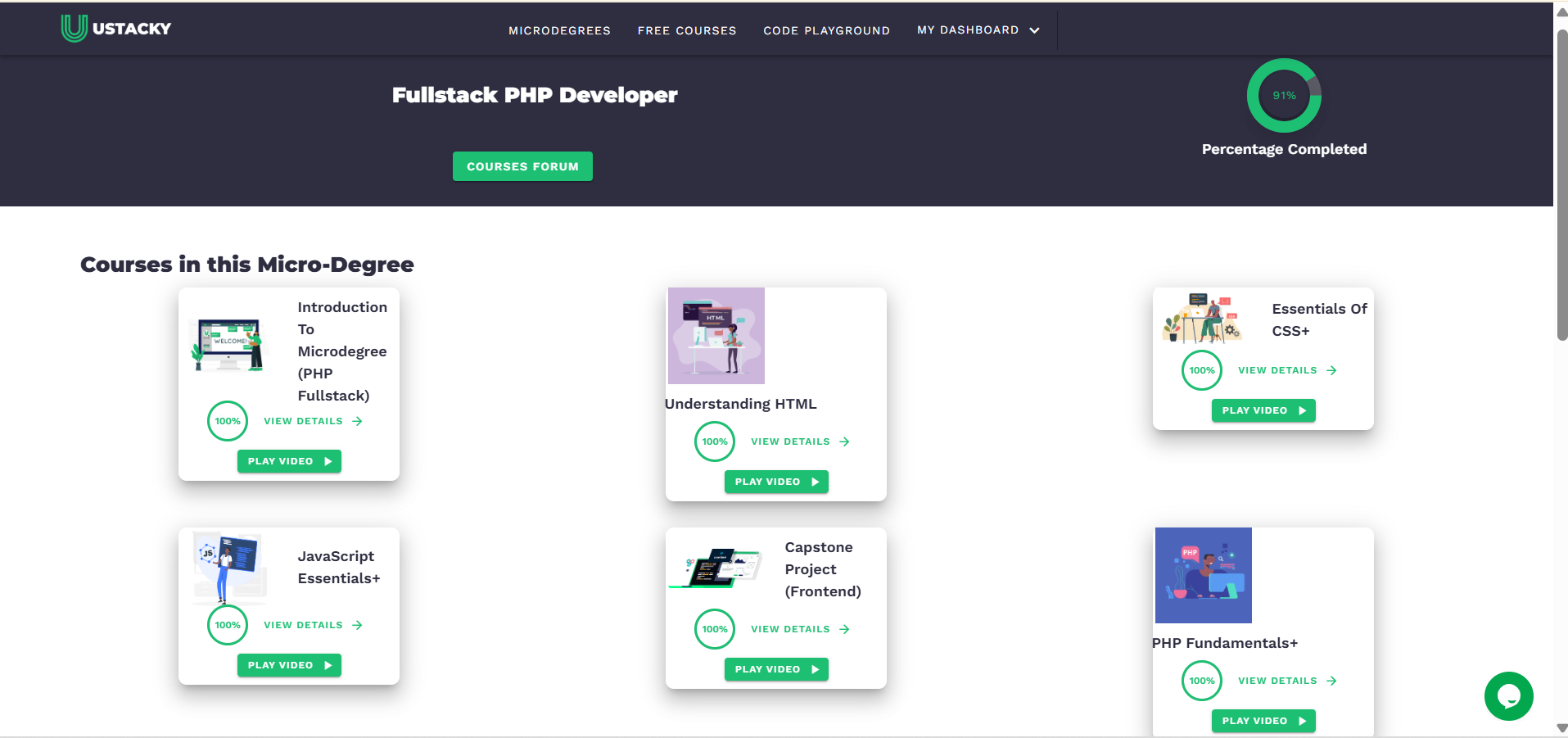Screen dimensions: 1568x738
Task: Play video for Capstone Project (Frontend)
Action: click(776, 669)
